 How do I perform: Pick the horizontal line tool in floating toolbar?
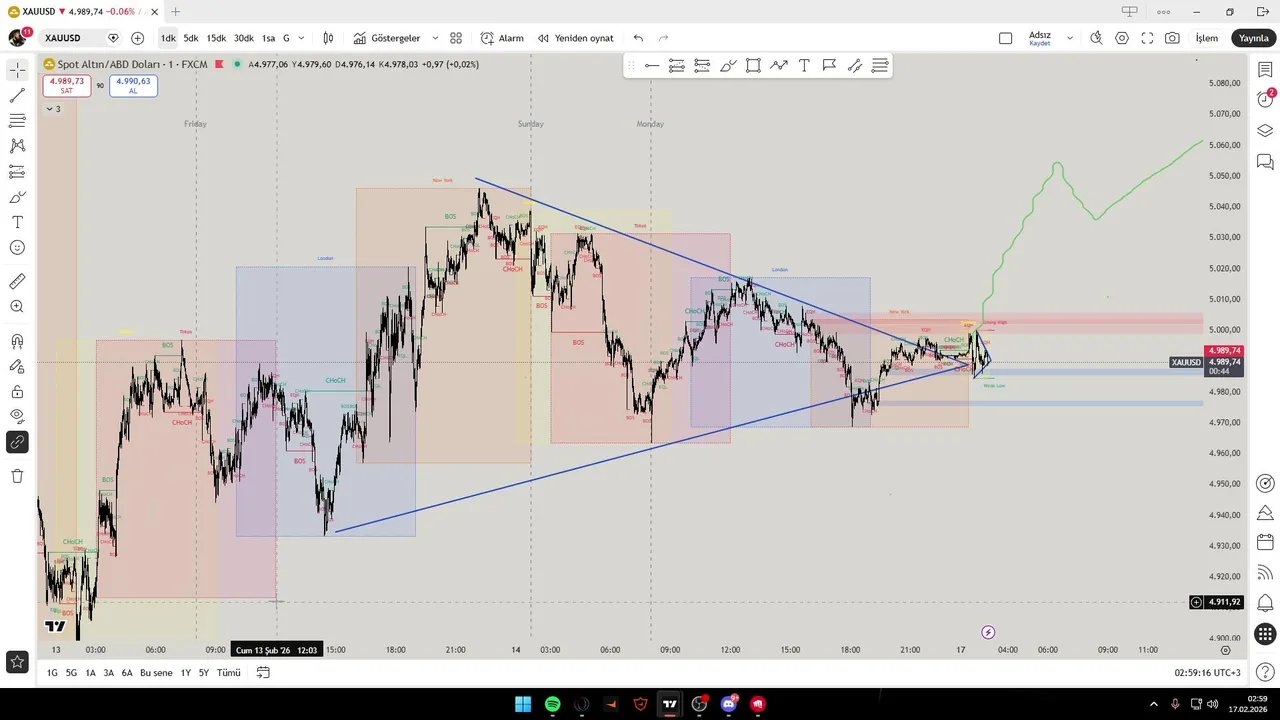pyautogui.click(x=652, y=66)
